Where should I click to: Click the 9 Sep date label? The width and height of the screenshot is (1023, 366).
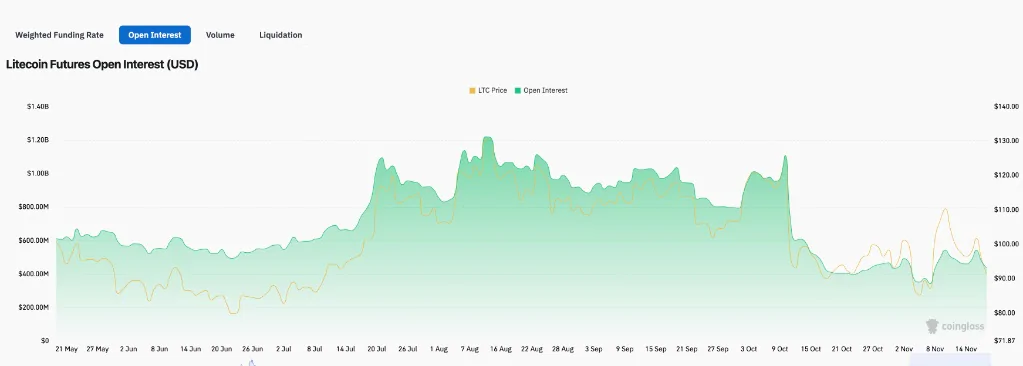coord(624,349)
